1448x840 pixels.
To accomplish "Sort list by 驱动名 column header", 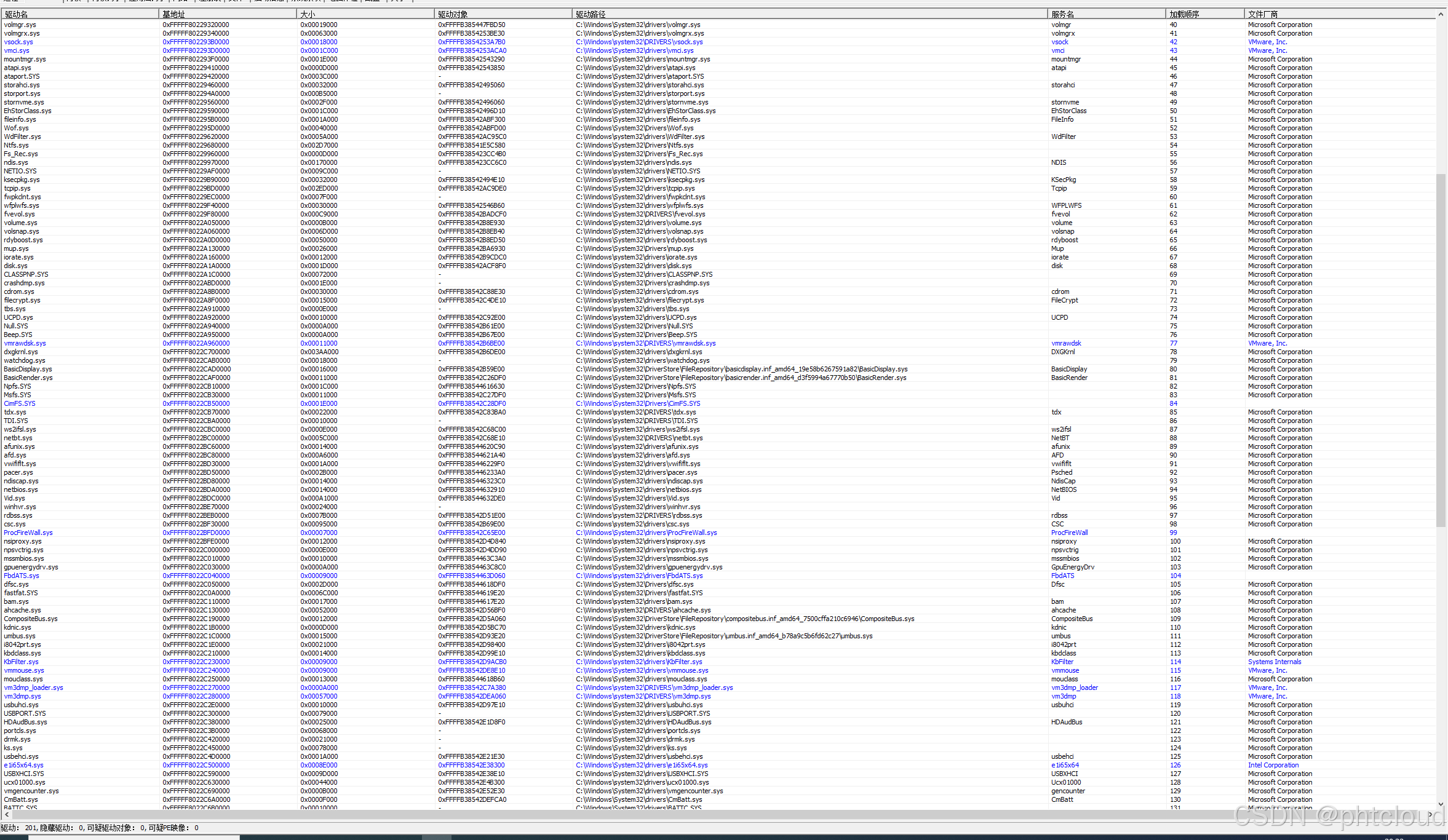I will coord(17,14).
